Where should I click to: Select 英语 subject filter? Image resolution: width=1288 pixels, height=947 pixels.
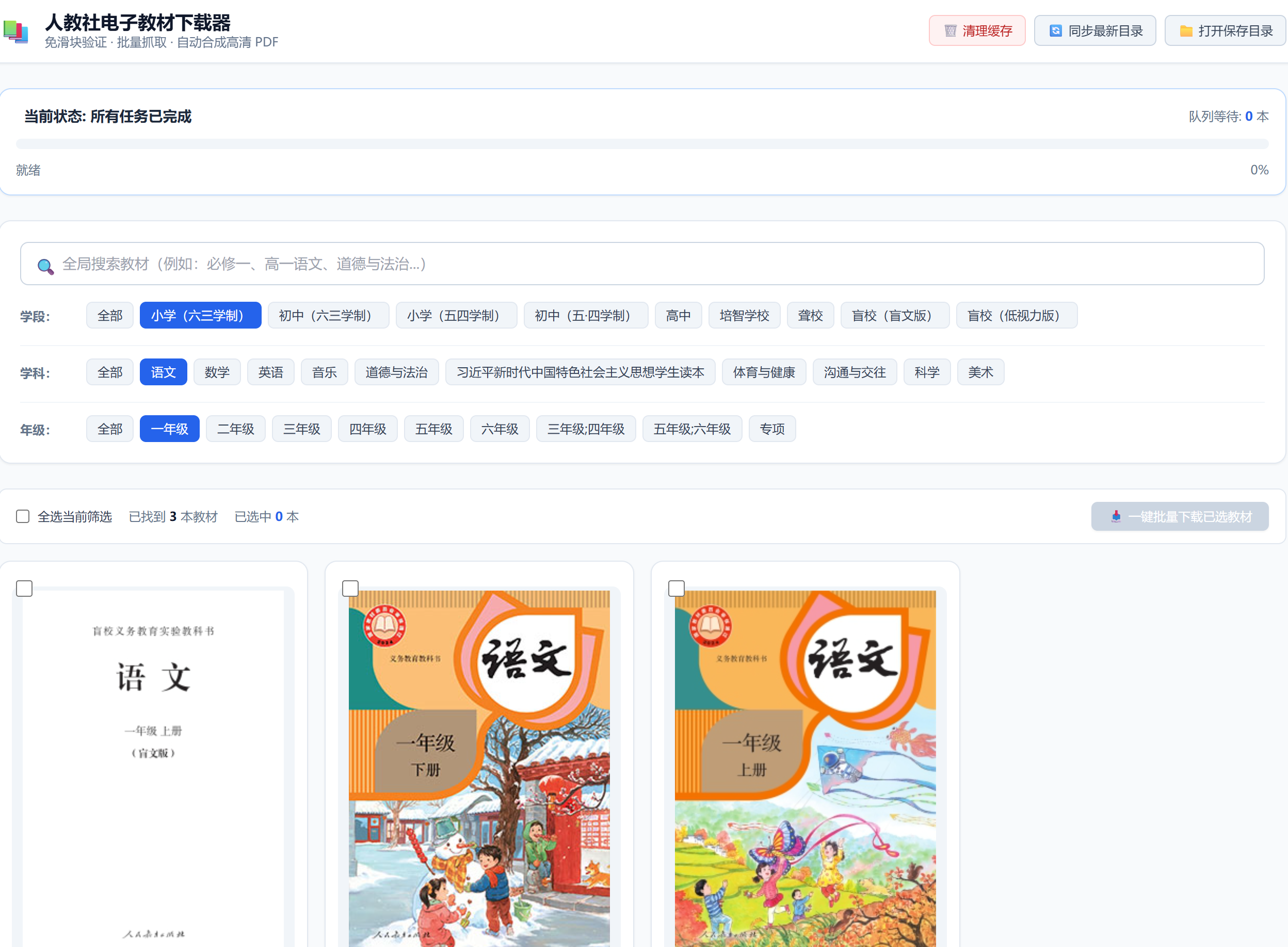[x=270, y=372]
